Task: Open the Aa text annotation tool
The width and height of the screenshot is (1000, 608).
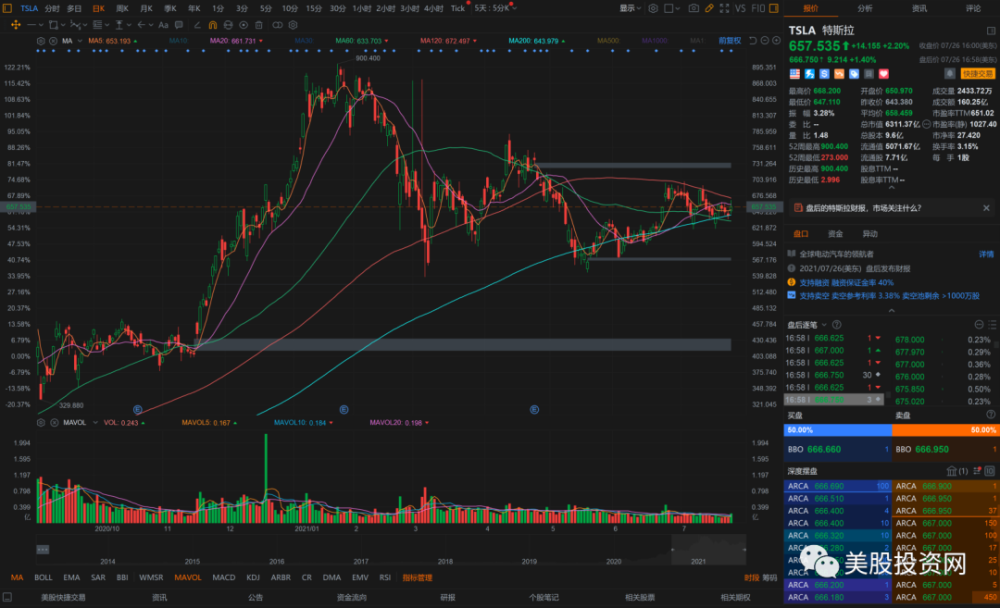Action: coord(163,25)
